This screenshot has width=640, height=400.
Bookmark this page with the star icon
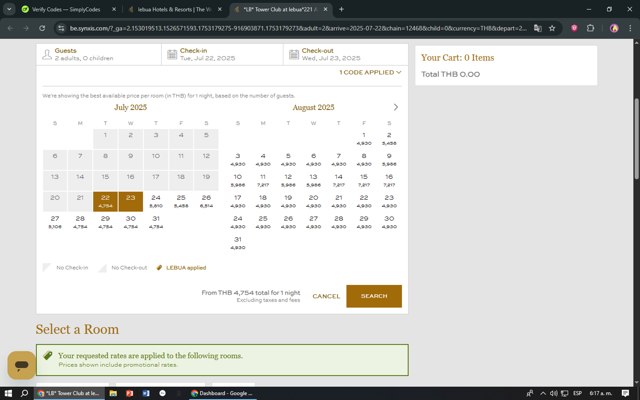[x=552, y=28]
